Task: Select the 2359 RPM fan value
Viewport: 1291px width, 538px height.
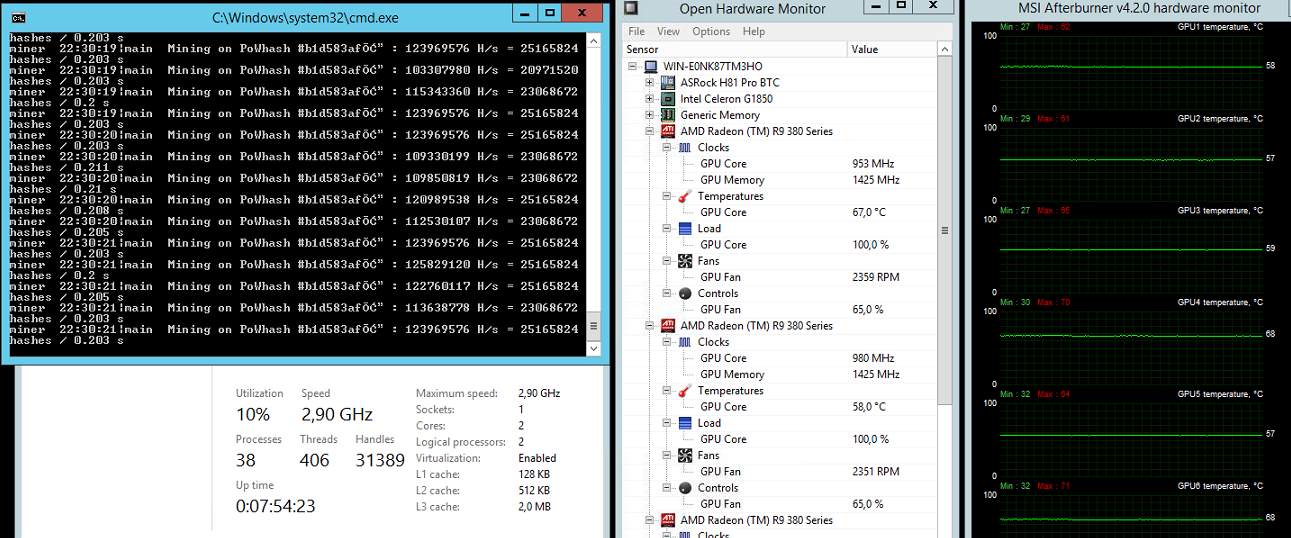Action: (x=875, y=277)
